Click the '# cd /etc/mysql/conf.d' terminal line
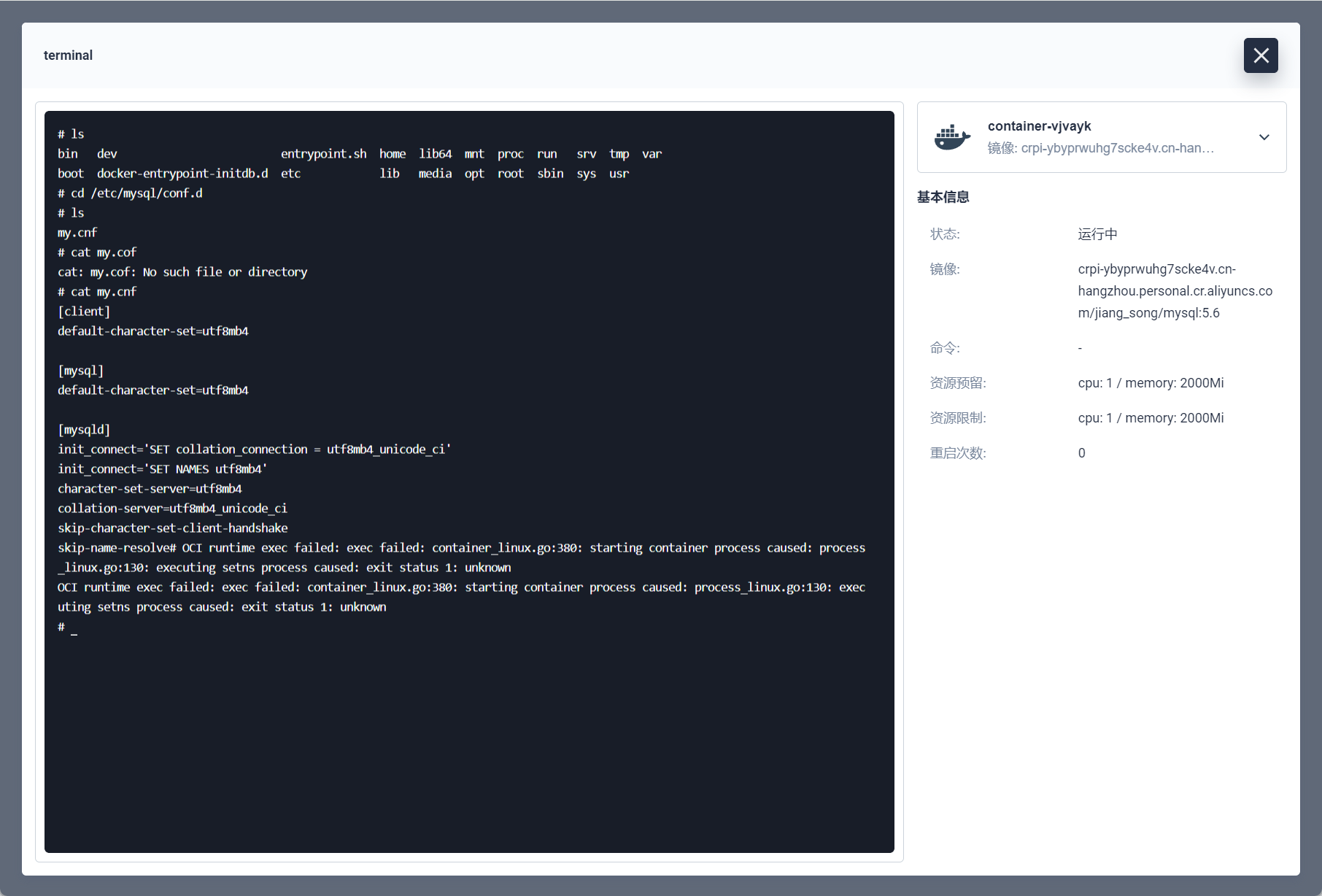Viewport: 1322px width, 896px height. (x=130, y=193)
